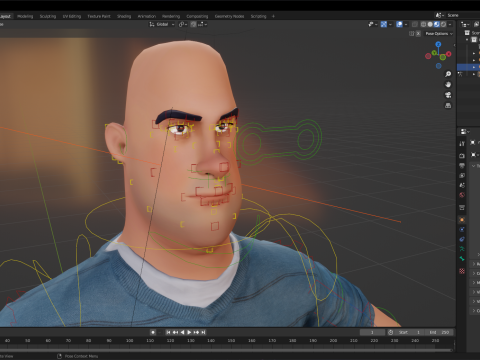Open the Global transform orientation dropdown
This screenshot has width=480, height=360.
162,24
